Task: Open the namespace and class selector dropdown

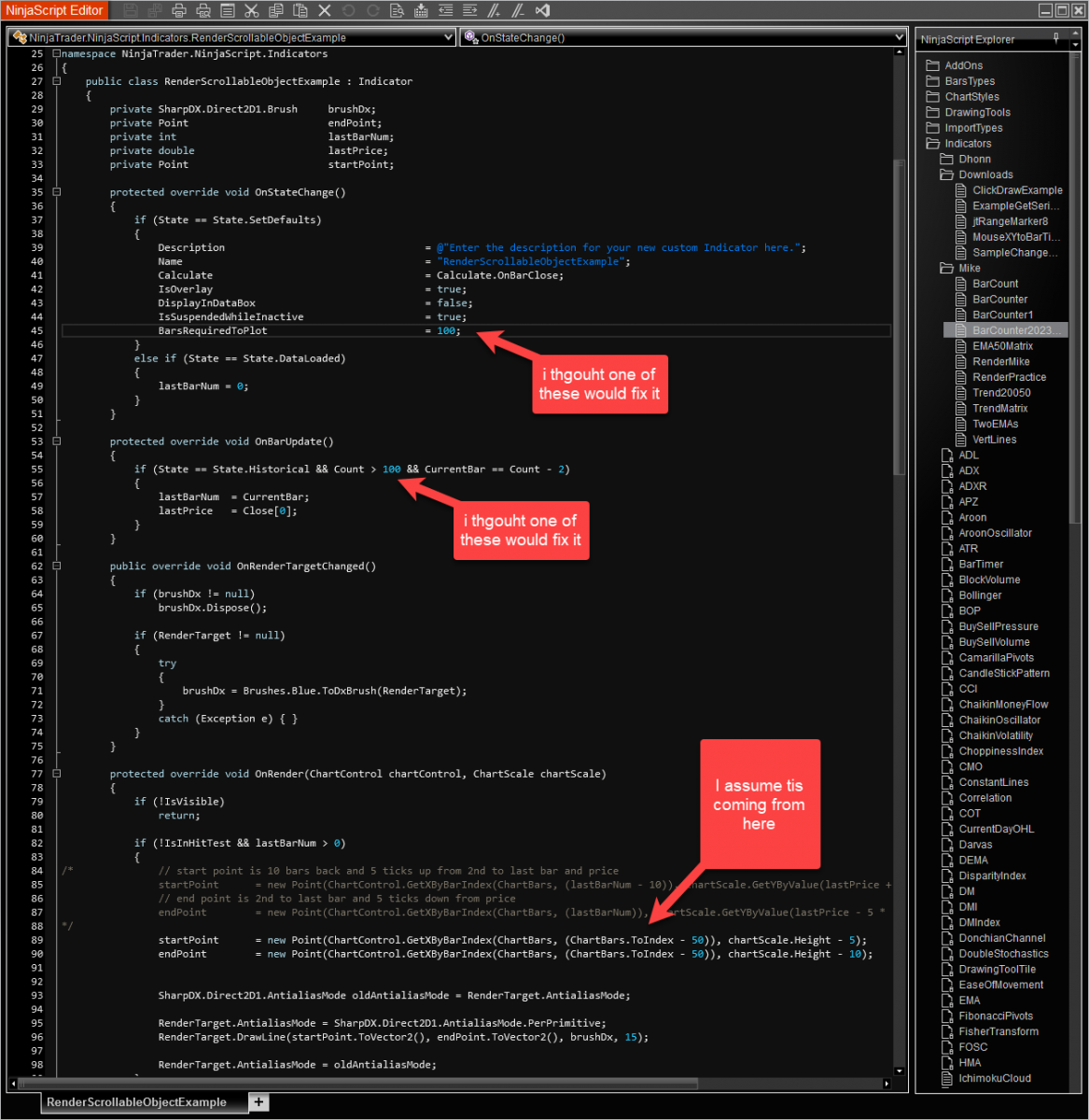Action: (231, 38)
